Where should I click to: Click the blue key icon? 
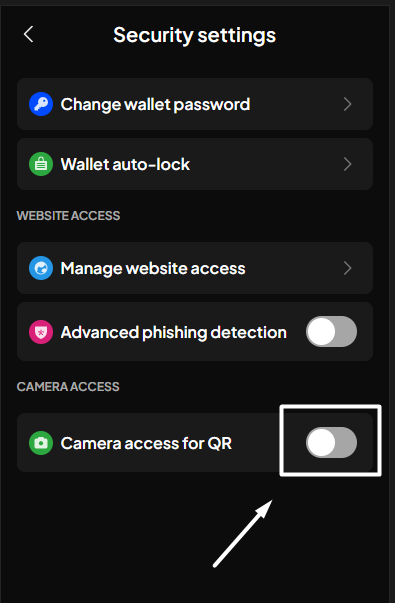tap(41, 104)
